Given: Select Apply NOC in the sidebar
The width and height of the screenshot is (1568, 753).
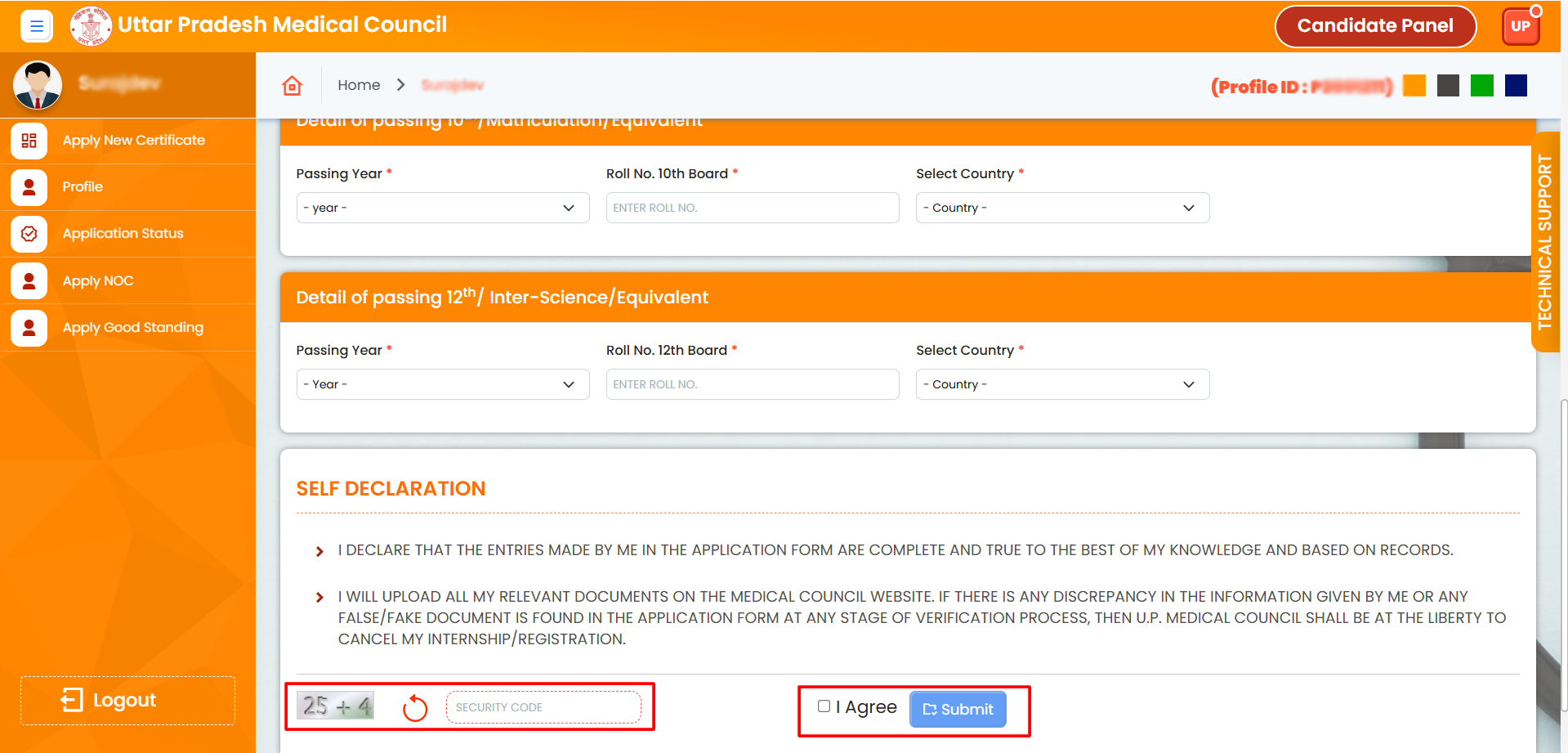Looking at the screenshot, I should [x=98, y=281].
